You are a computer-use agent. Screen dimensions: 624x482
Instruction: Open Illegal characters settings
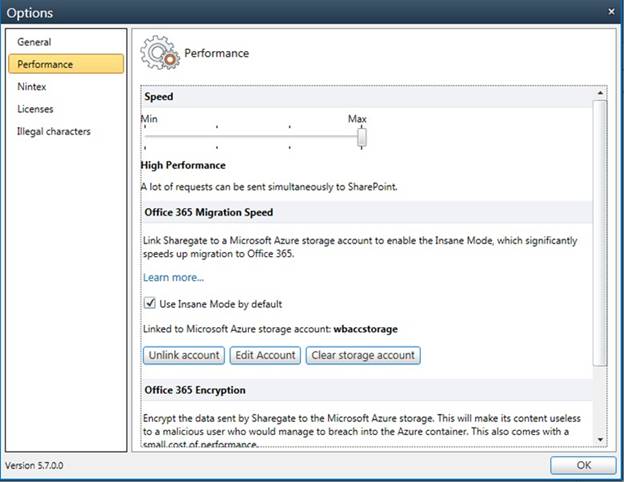53,131
